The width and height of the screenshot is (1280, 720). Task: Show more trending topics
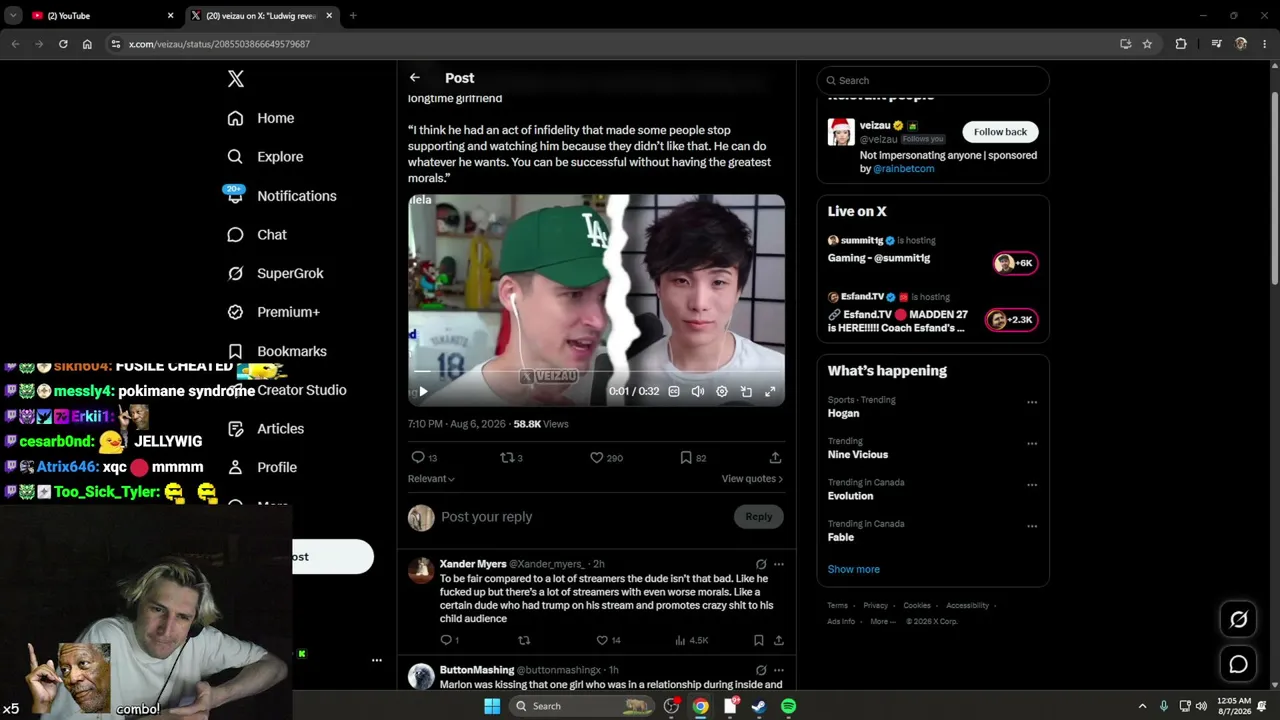click(854, 569)
